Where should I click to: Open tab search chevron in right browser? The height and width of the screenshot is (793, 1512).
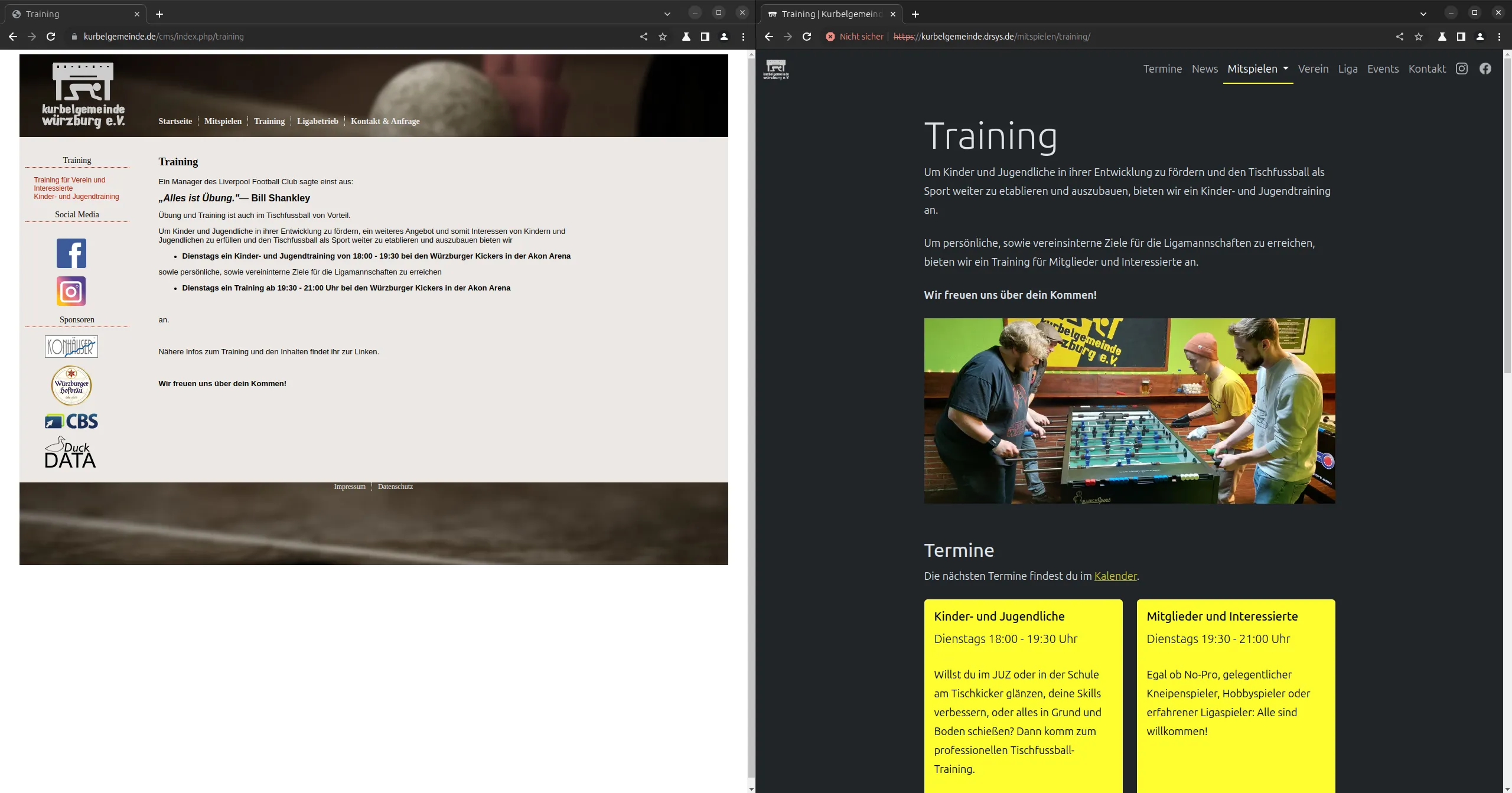tap(1423, 14)
